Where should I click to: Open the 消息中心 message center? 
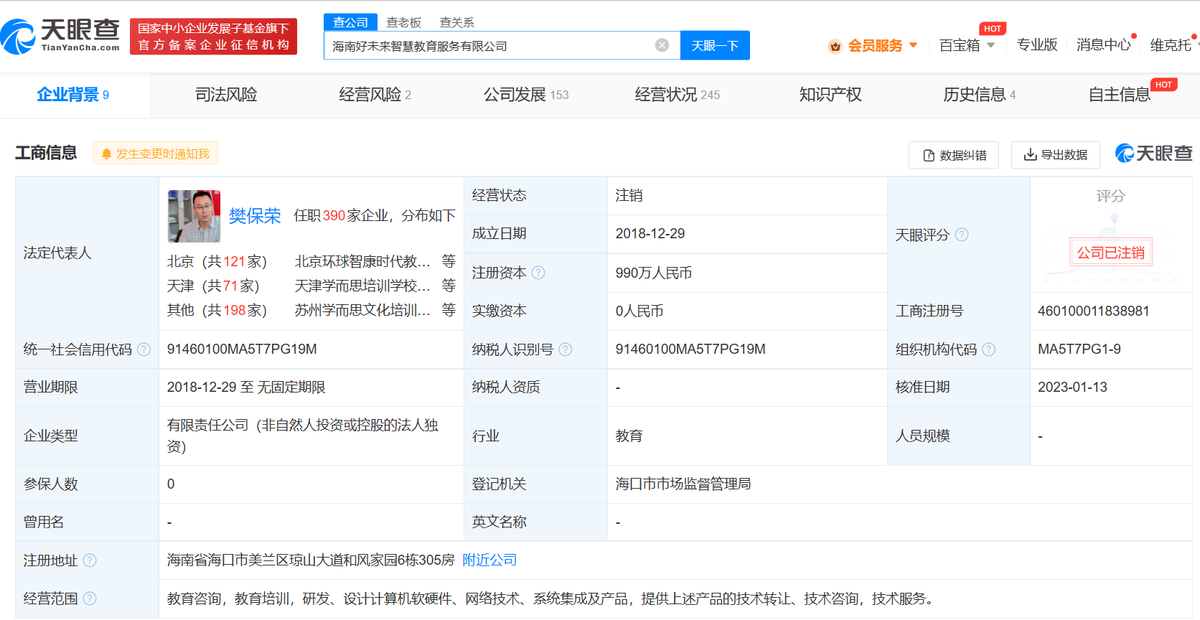(1103, 45)
